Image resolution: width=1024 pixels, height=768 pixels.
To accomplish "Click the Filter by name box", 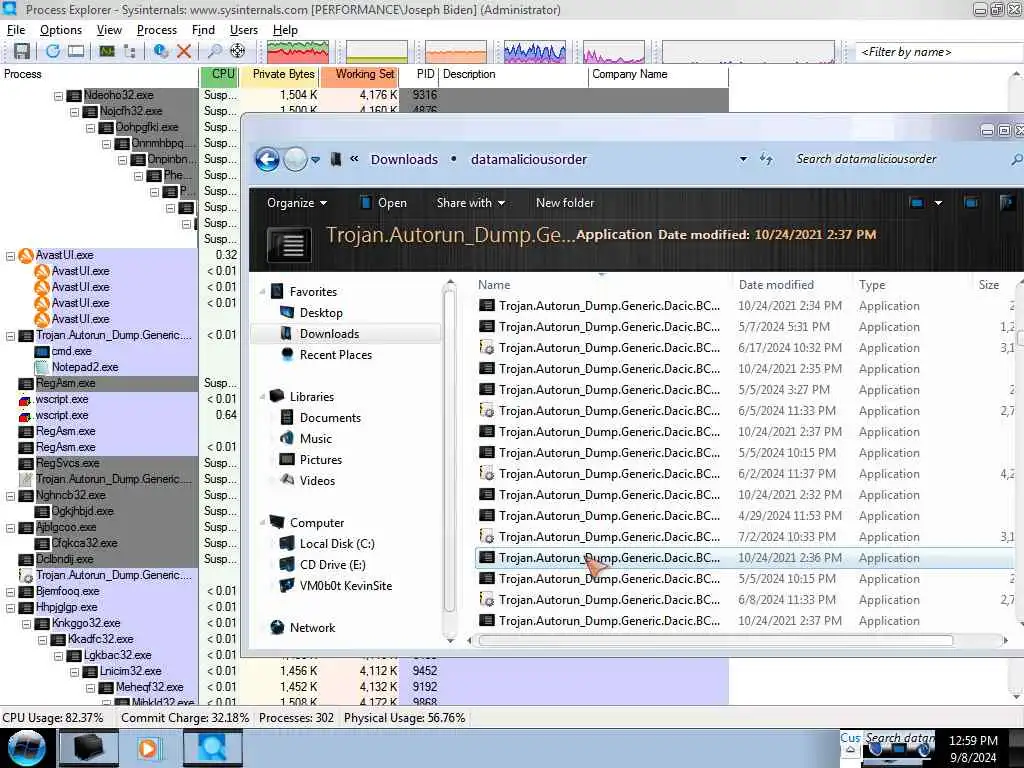I will 939,52.
